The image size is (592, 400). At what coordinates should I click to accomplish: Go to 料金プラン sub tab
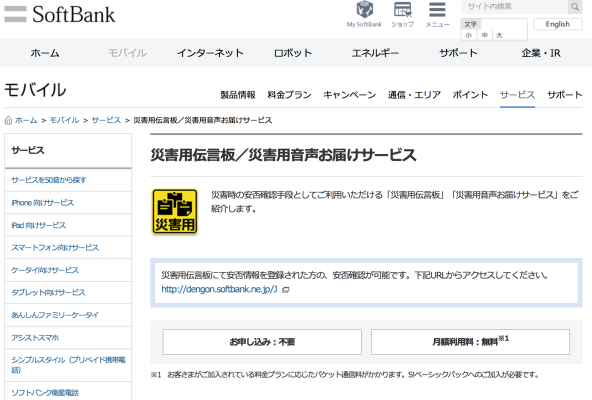289,95
